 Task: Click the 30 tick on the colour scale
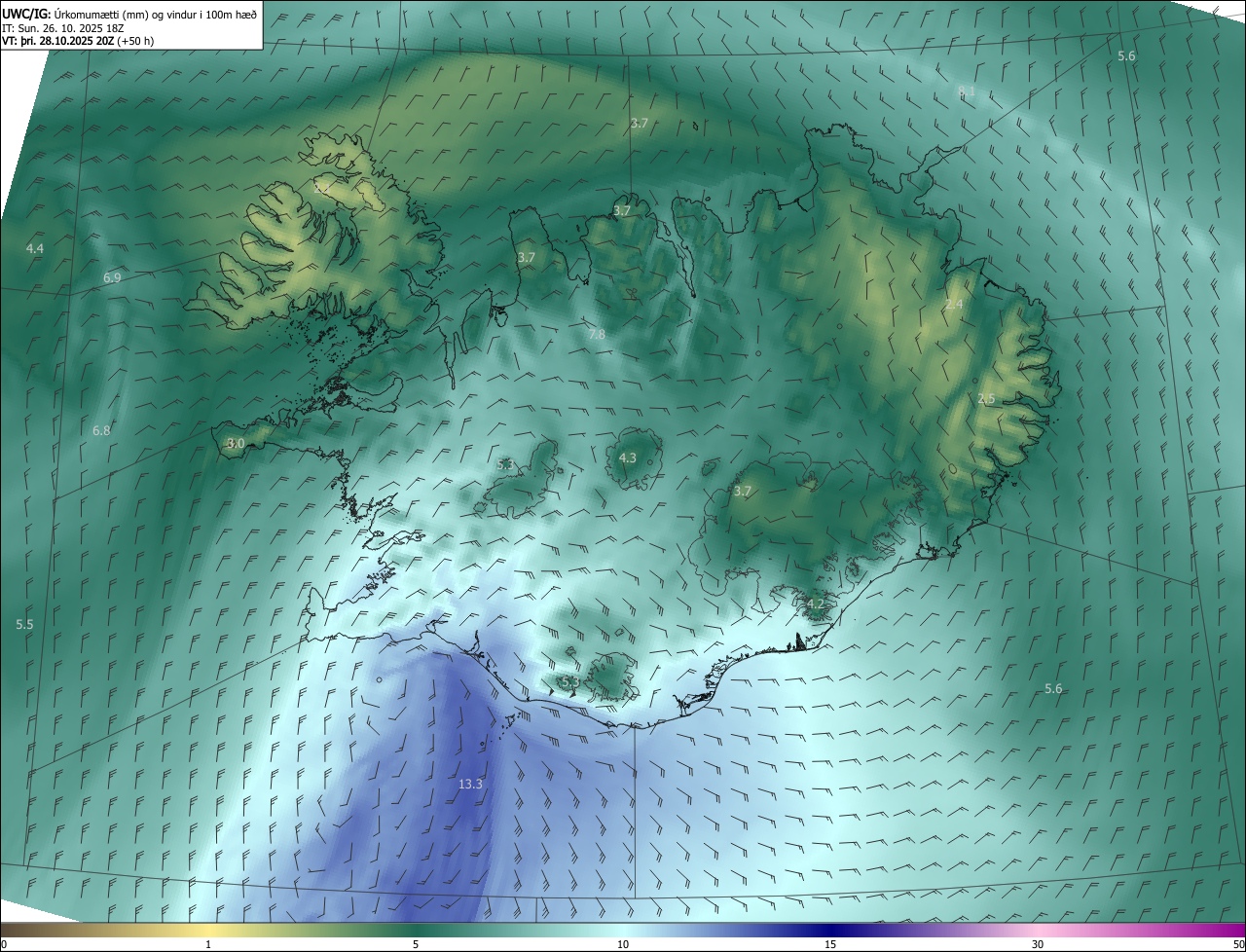1038,944
